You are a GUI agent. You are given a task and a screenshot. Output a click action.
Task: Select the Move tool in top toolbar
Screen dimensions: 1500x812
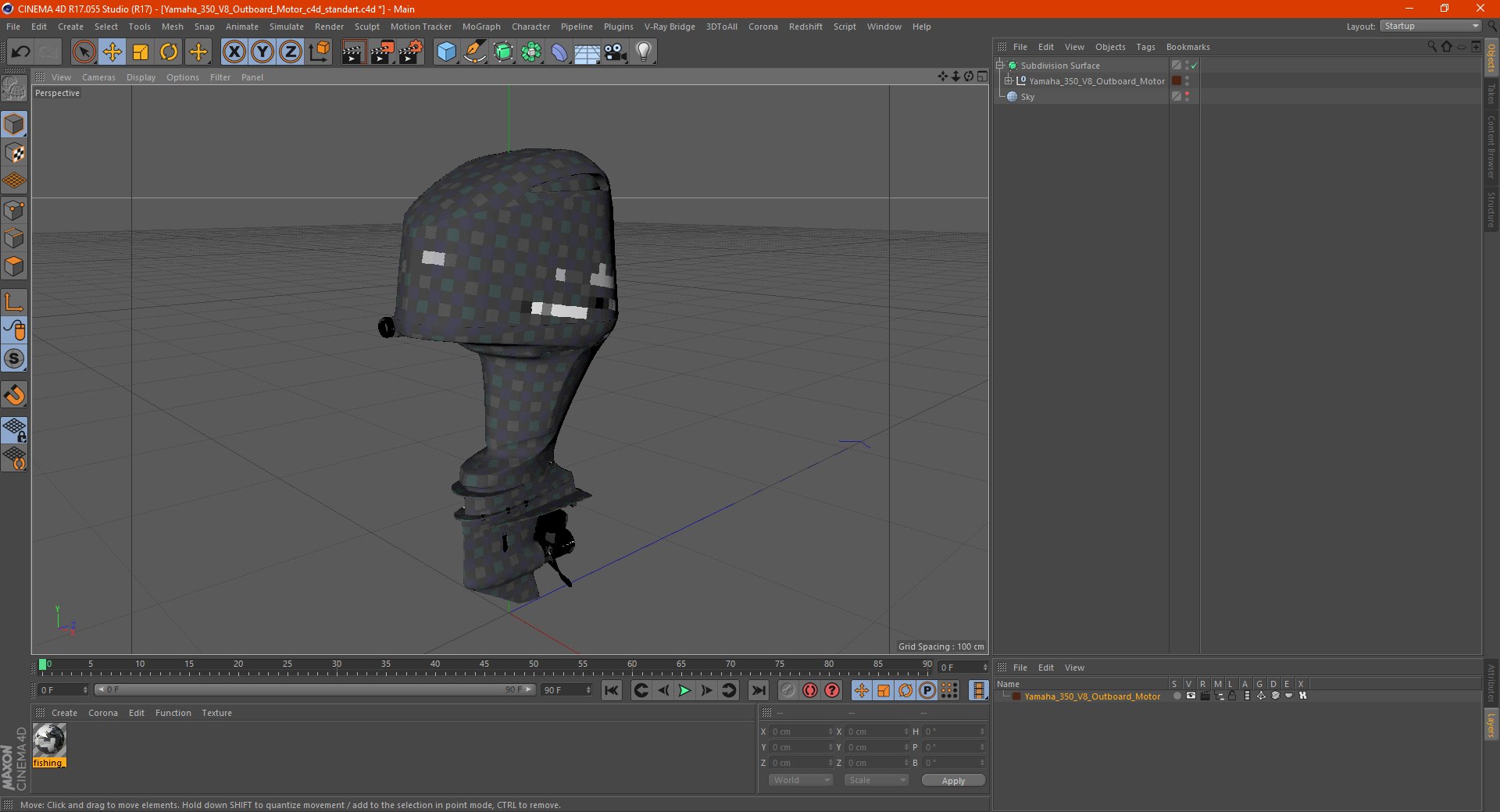coord(112,52)
